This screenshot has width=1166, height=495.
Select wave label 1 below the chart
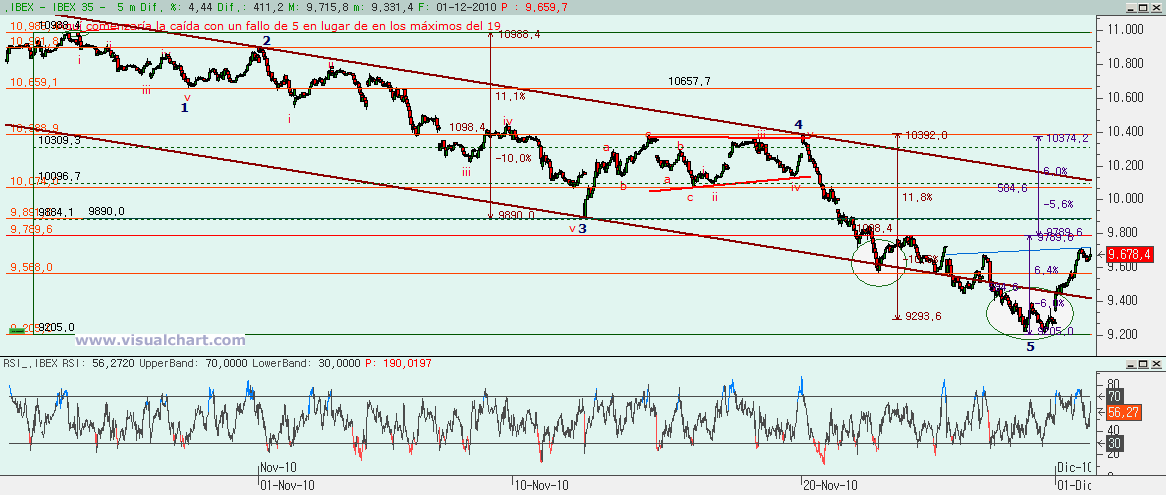[x=184, y=108]
